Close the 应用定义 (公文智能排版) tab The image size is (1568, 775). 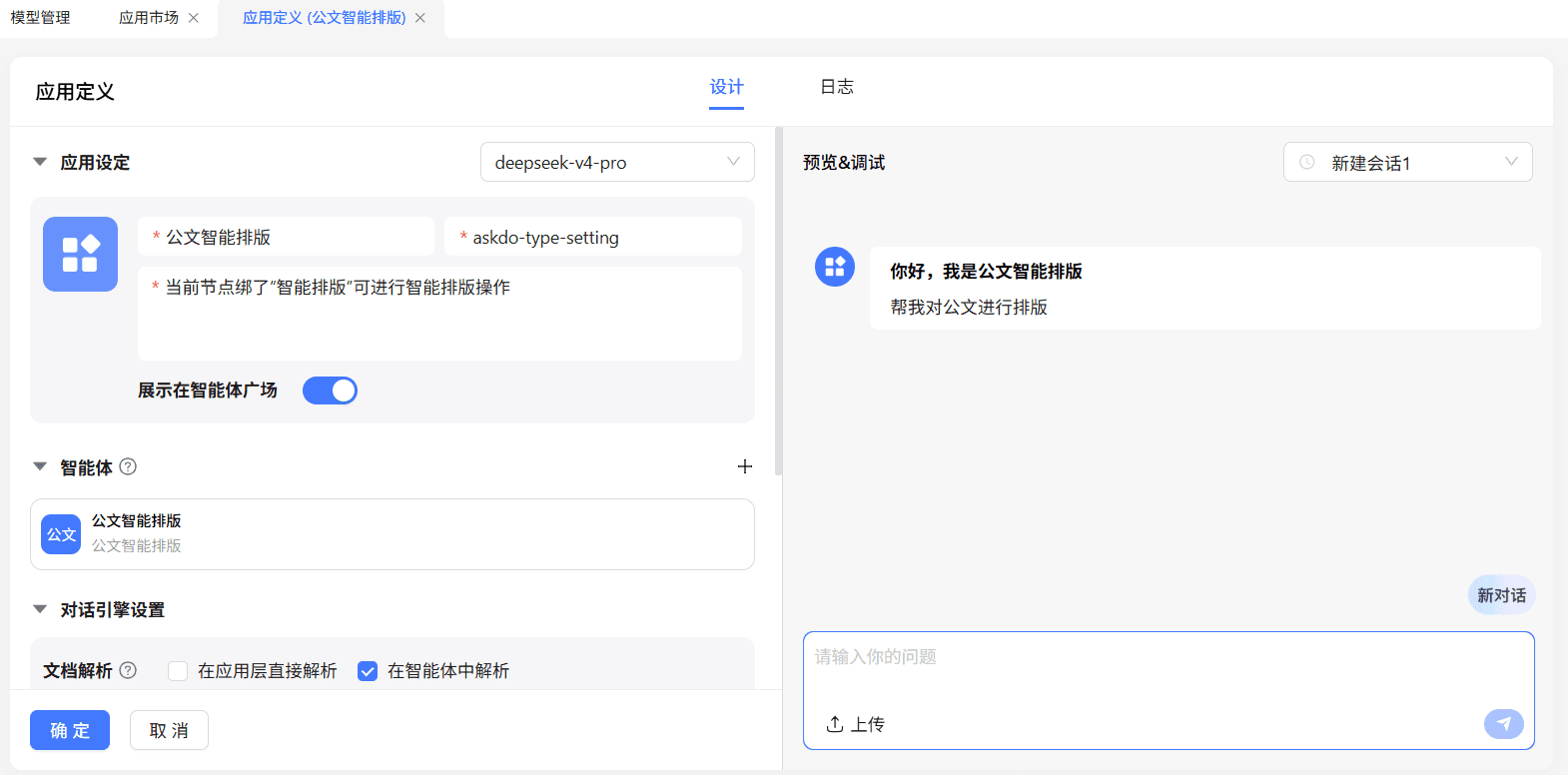pos(420,18)
